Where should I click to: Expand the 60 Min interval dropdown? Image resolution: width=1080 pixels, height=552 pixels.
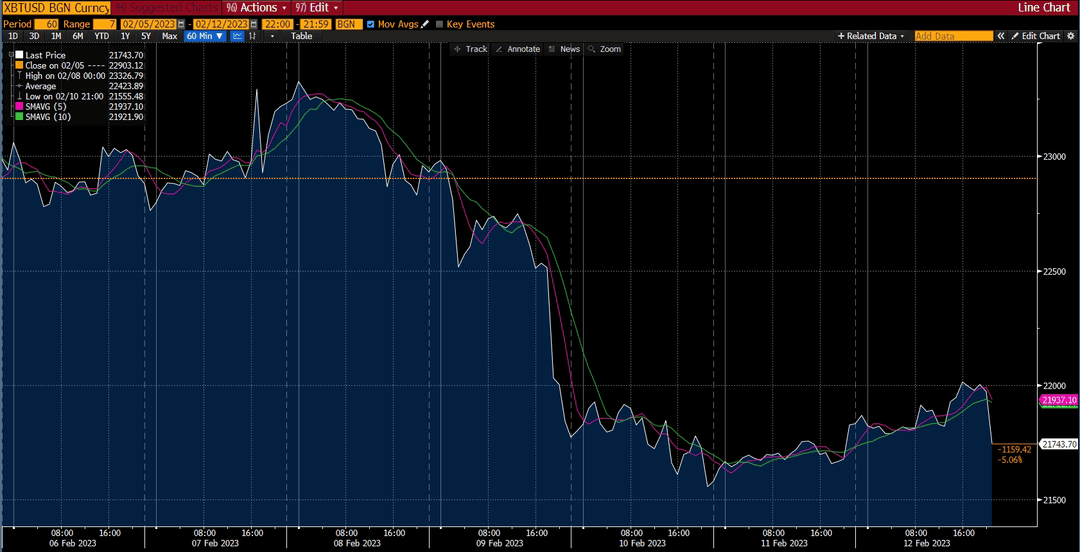(205, 36)
